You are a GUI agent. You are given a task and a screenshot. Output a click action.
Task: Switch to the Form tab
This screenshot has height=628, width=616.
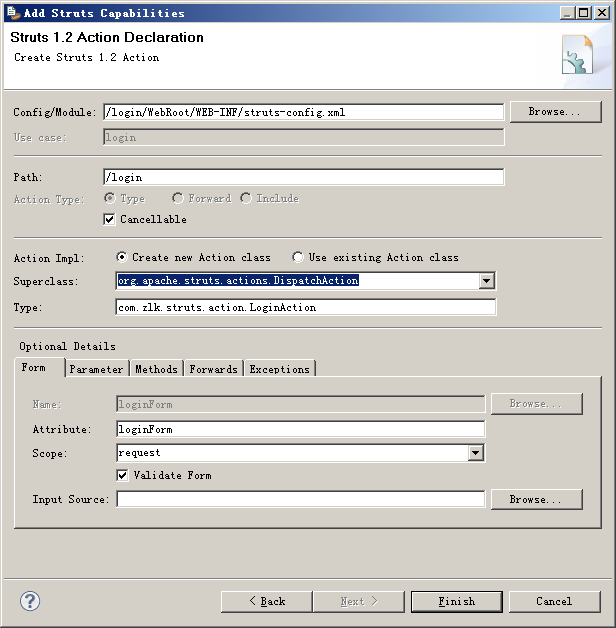point(39,367)
